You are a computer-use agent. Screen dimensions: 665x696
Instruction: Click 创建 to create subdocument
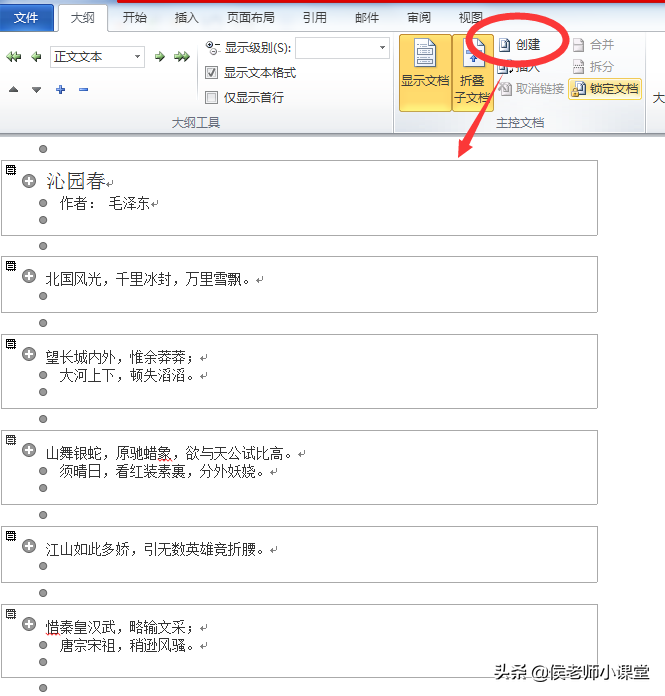[519, 45]
